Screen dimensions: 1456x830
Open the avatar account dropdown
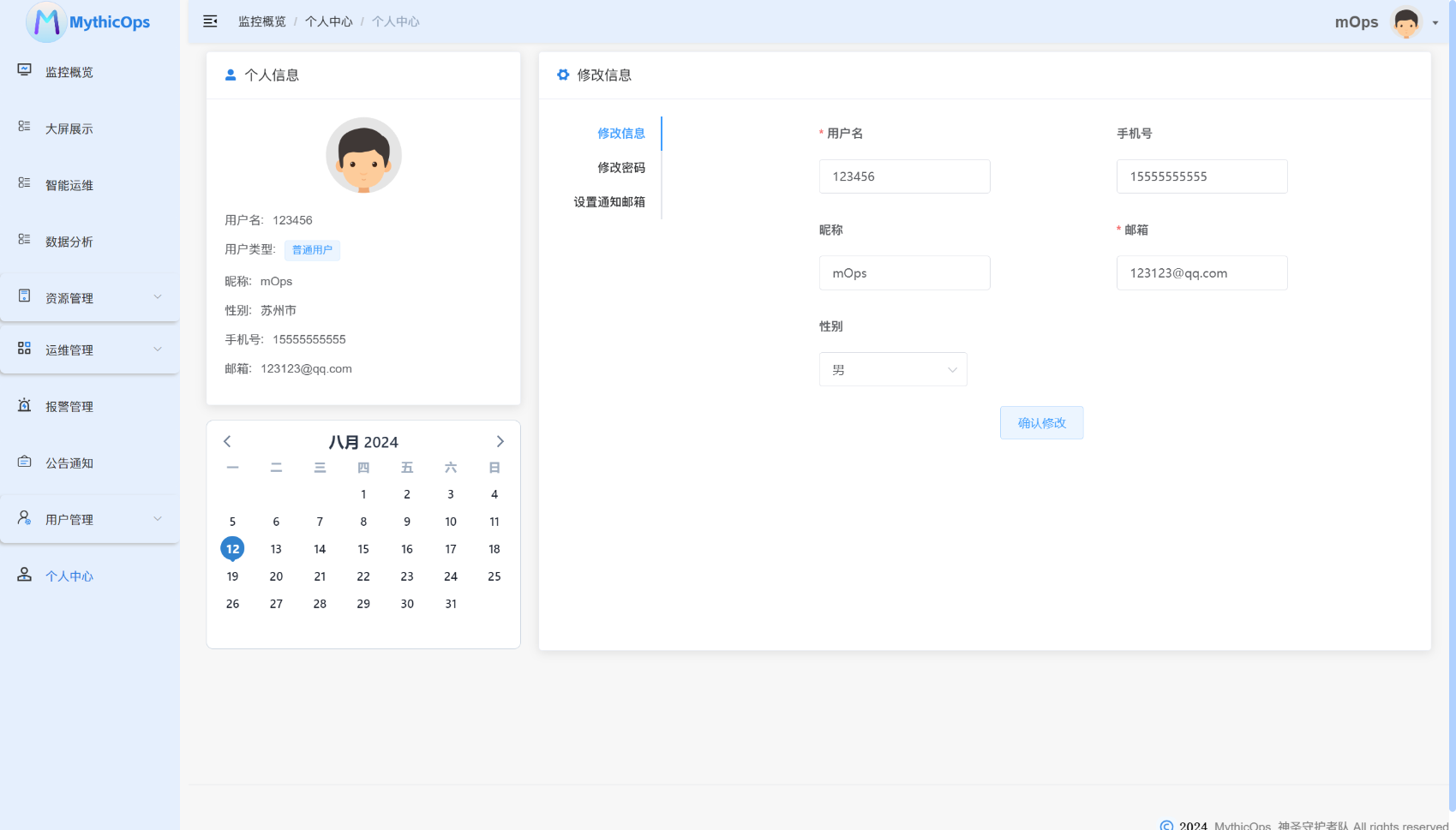click(1406, 22)
